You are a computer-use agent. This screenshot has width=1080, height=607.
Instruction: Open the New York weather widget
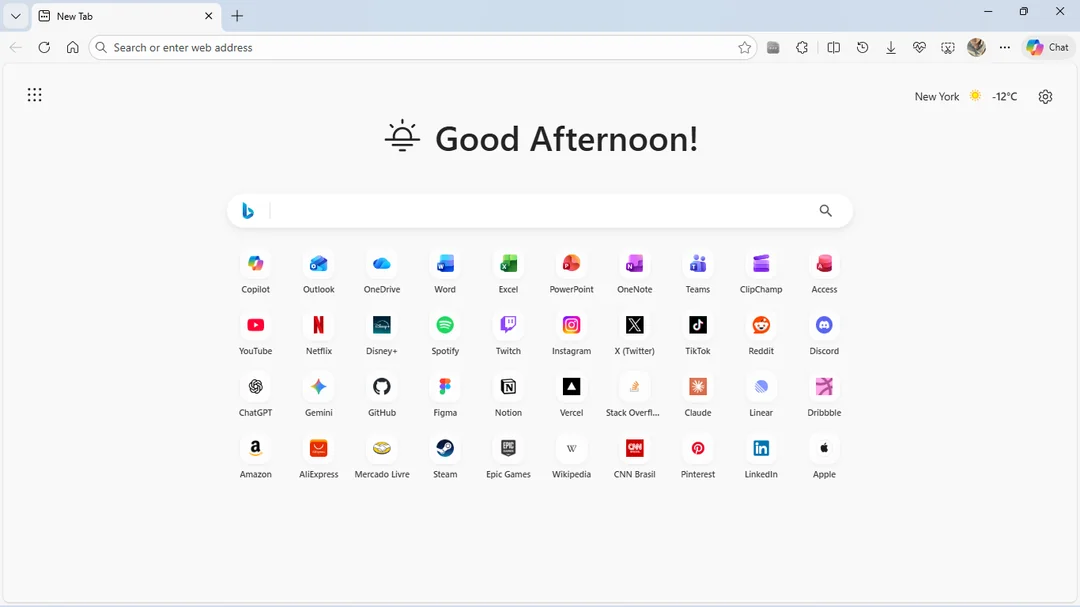966,96
